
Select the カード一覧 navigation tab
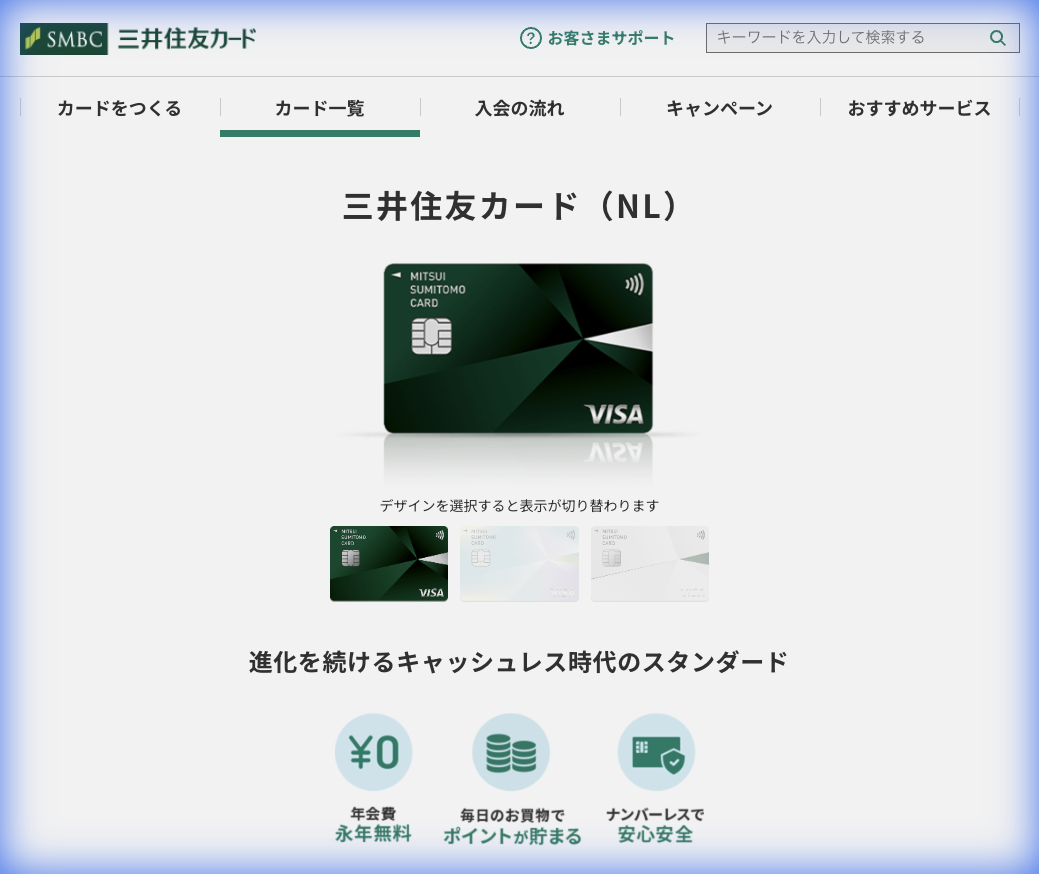point(319,109)
